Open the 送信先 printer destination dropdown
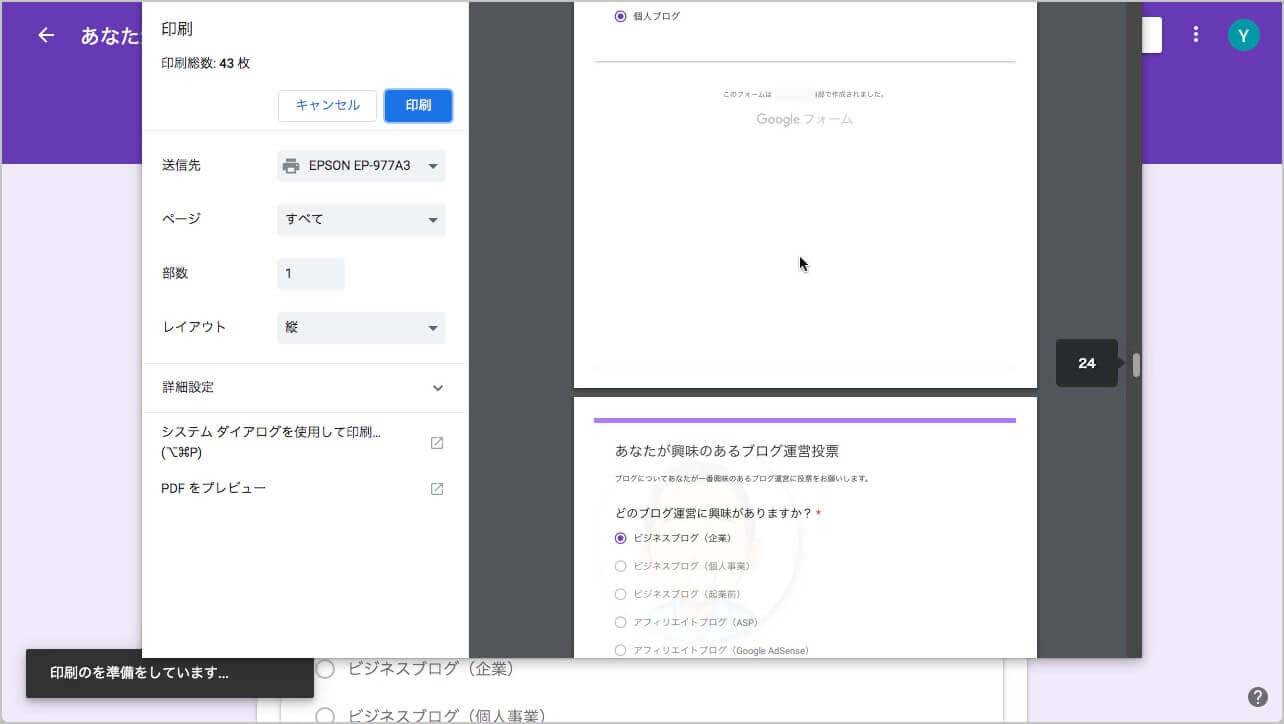1284x724 pixels. point(361,166)
